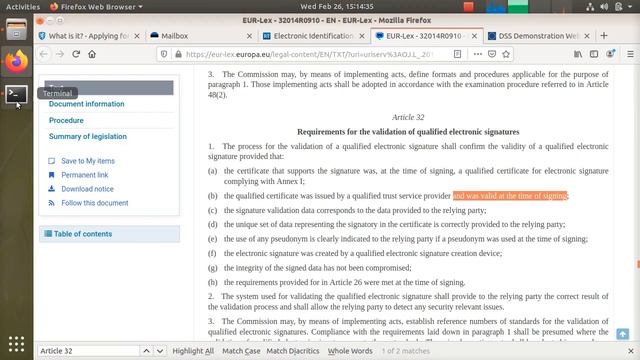Viewport: 640px width, 360px height.
Task: Open a new browser tab
Action: 604,36
